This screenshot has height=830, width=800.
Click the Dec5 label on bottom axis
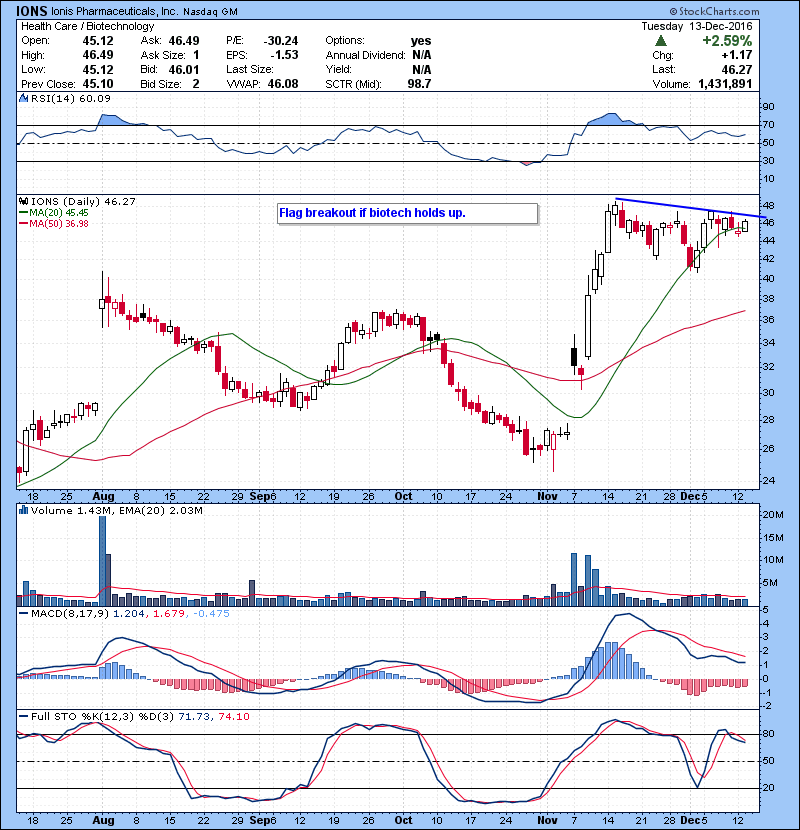694,820
